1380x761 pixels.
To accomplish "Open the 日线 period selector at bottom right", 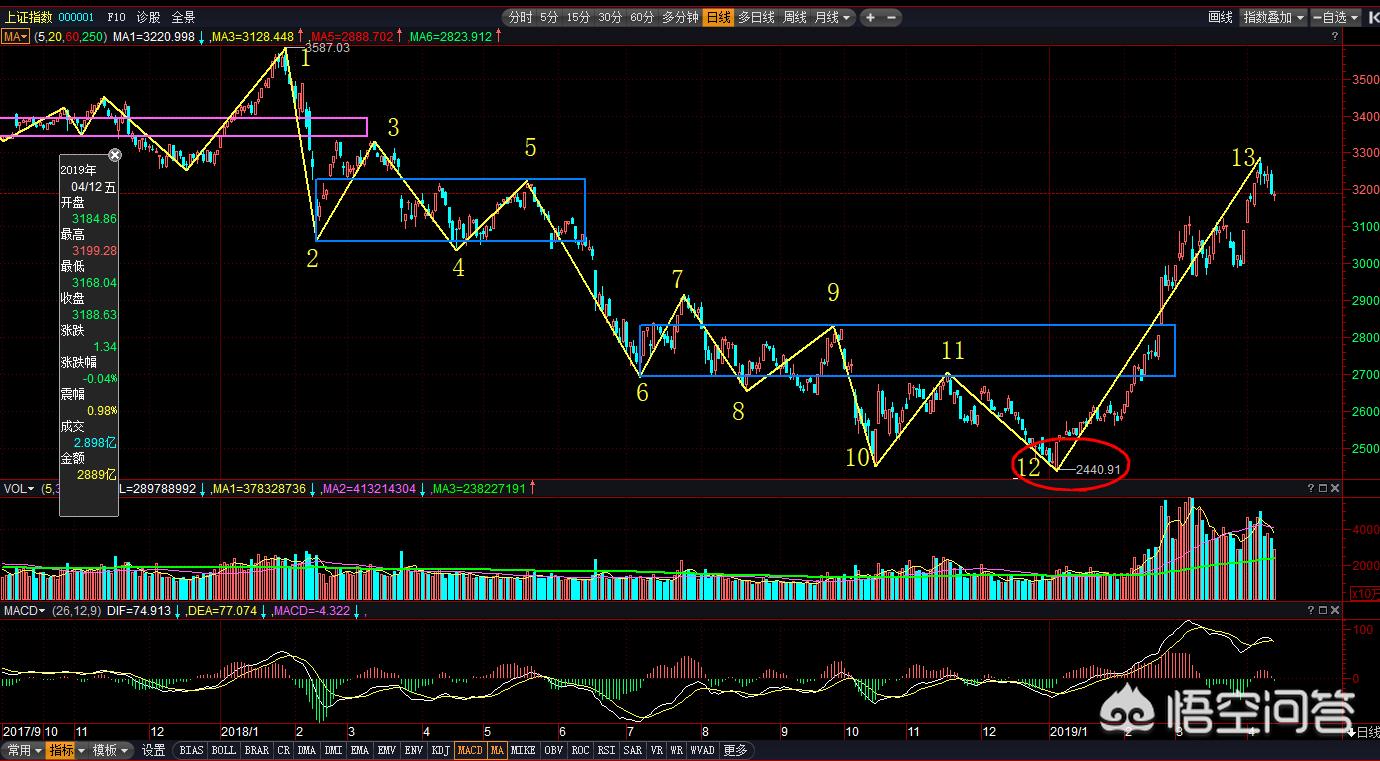I will pos(1362,732).
